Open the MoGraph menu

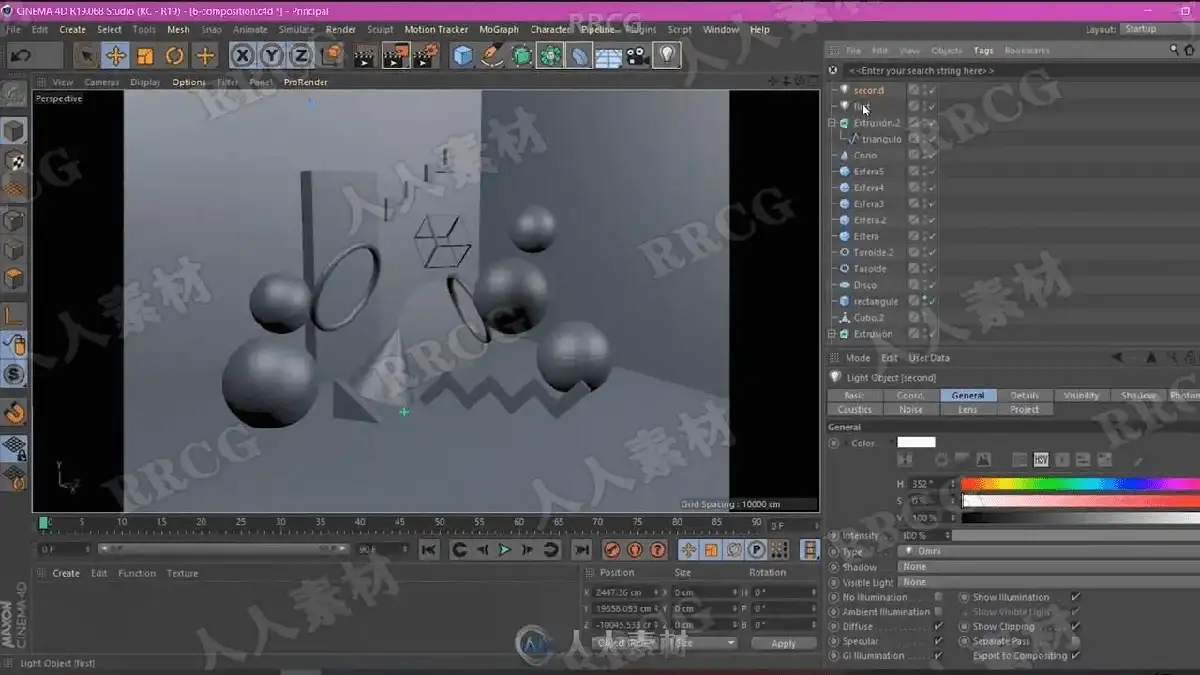pyautogui.click(x=498, y=30)
